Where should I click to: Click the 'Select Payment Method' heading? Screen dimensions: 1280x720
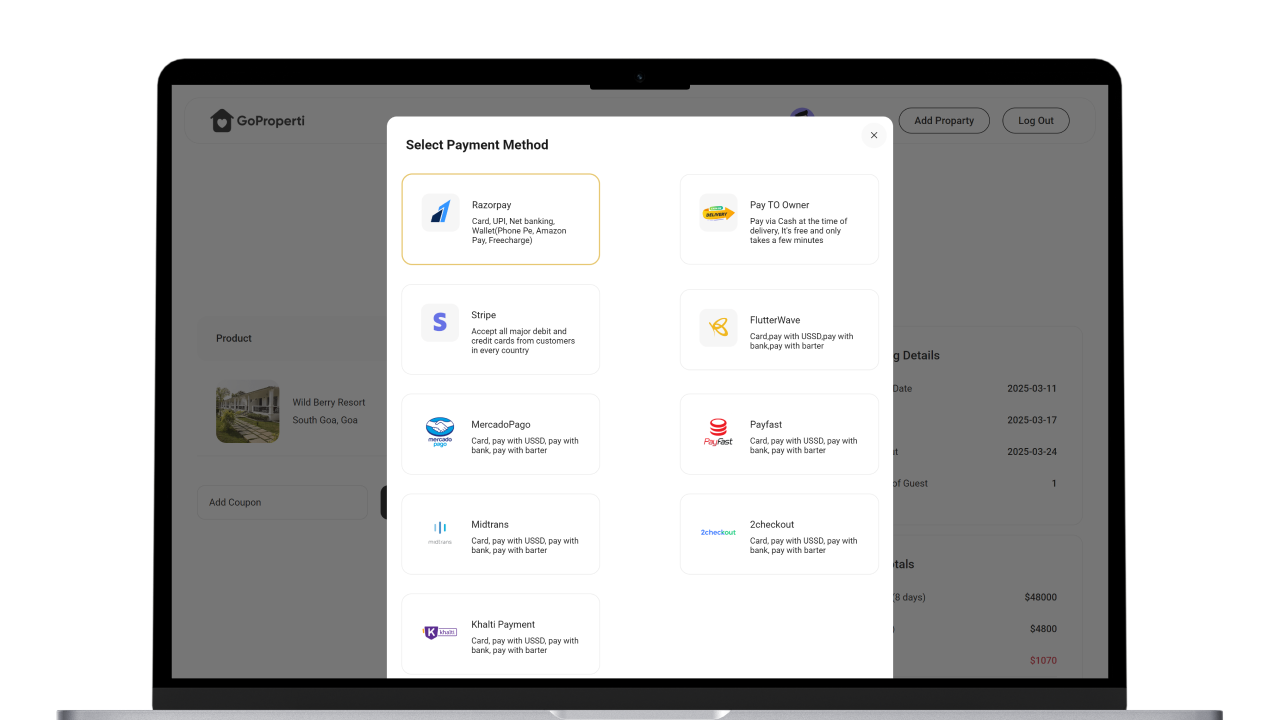click(477, 145)
